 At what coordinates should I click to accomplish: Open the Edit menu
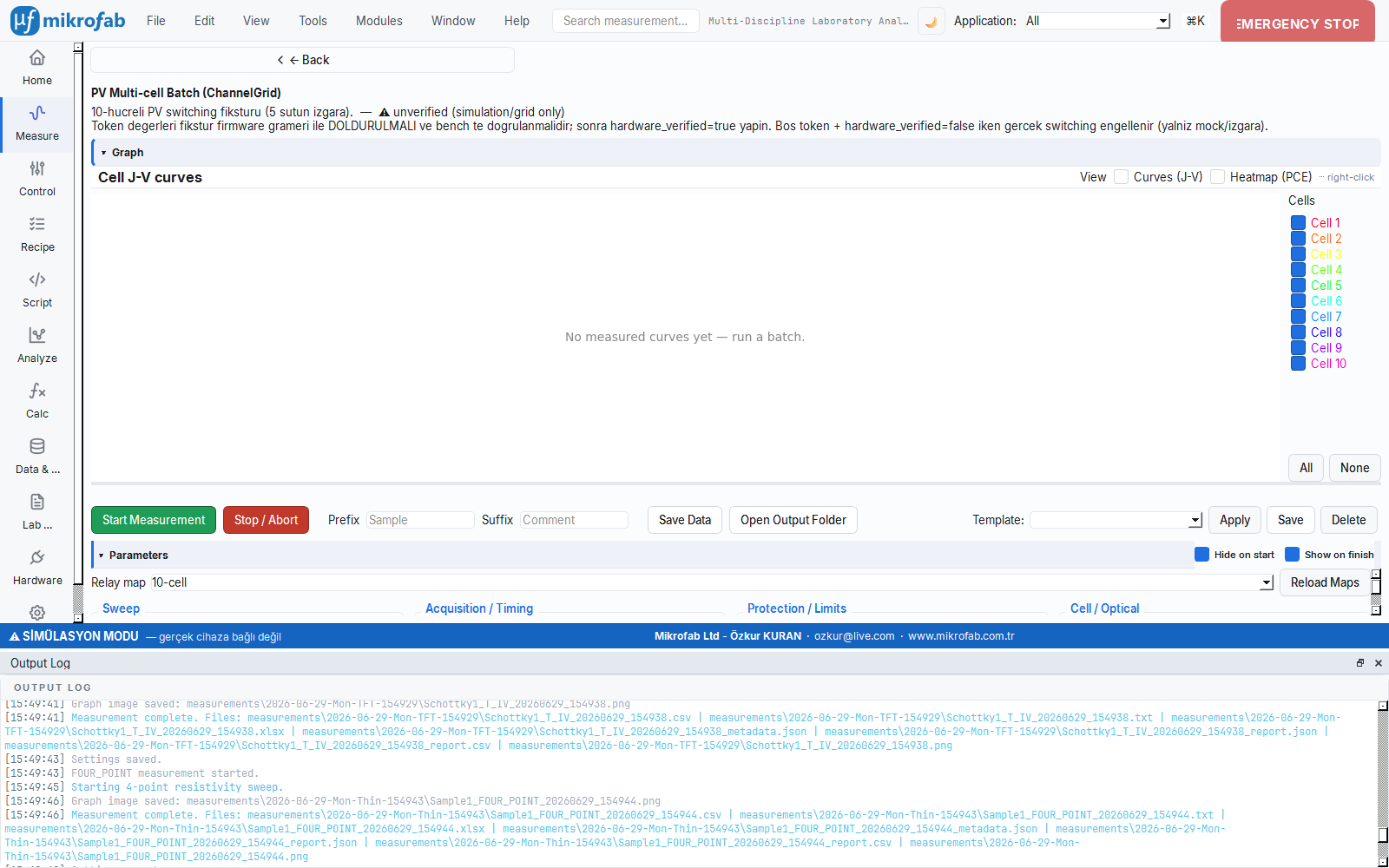[205, 21]
